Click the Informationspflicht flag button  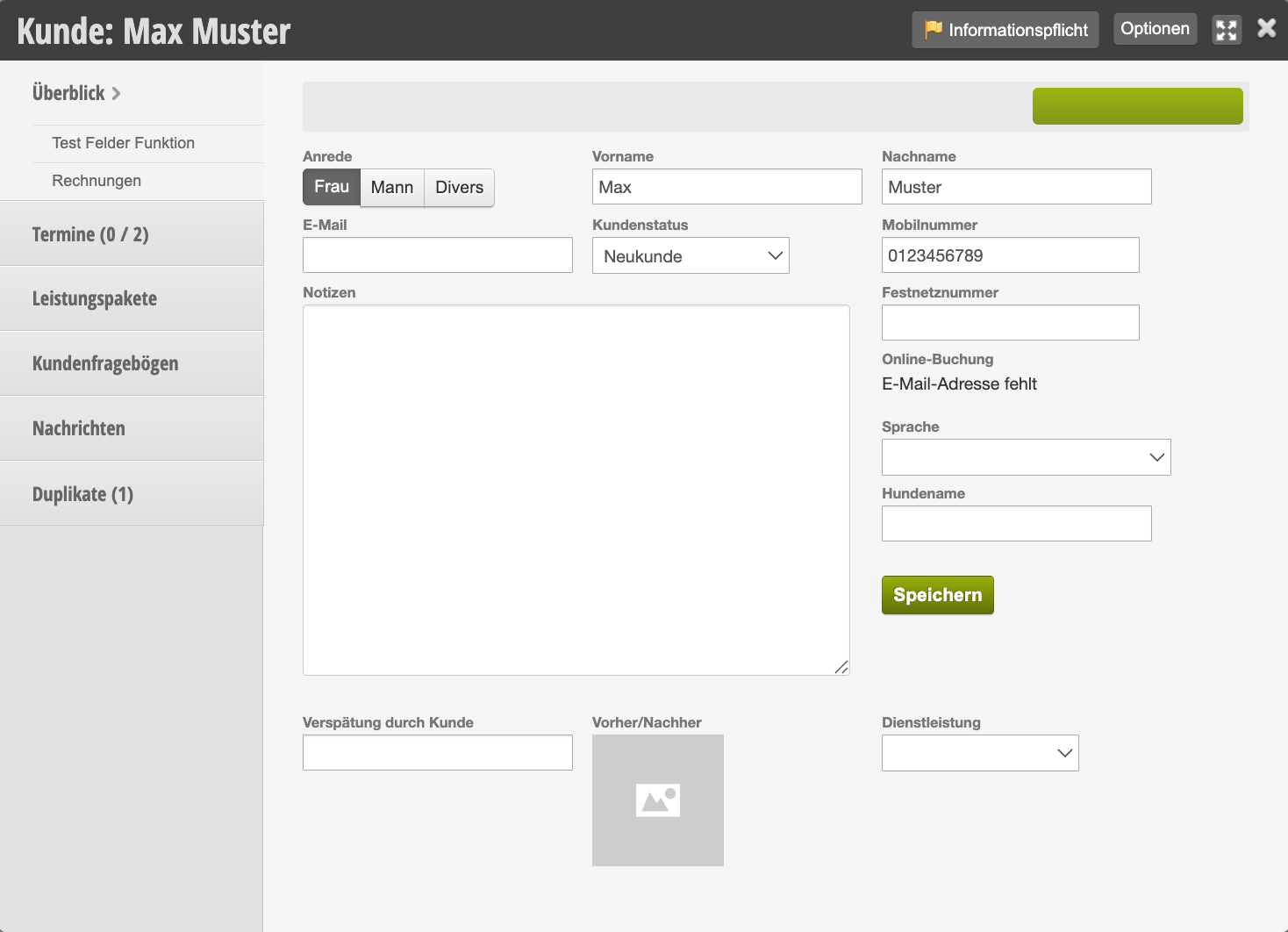coord(1005,30)
